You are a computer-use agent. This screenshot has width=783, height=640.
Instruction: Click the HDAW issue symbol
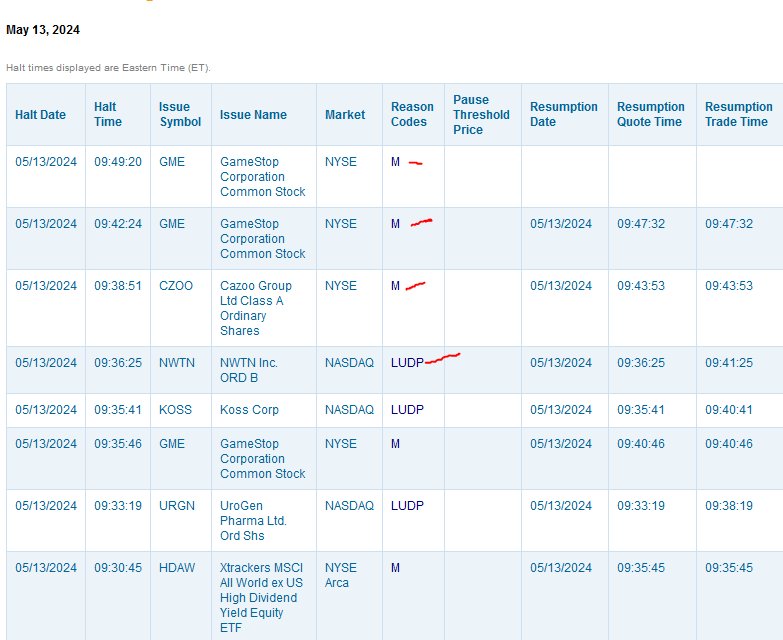coord(177,568)
